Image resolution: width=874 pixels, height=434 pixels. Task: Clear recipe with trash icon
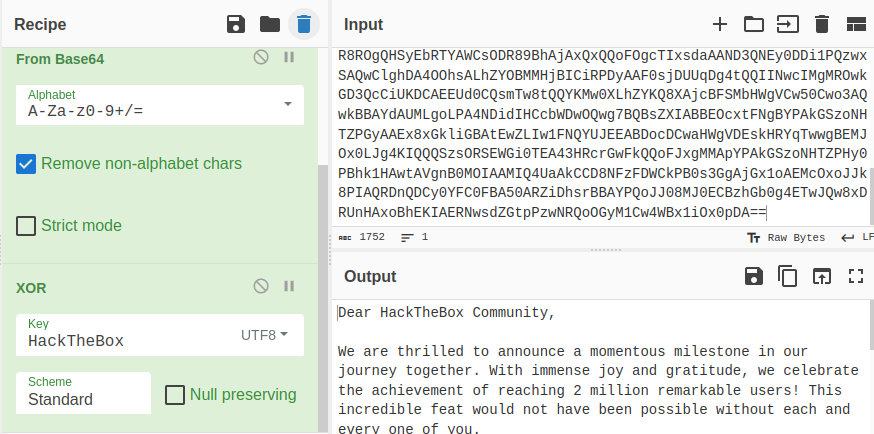tap(302, 24)
